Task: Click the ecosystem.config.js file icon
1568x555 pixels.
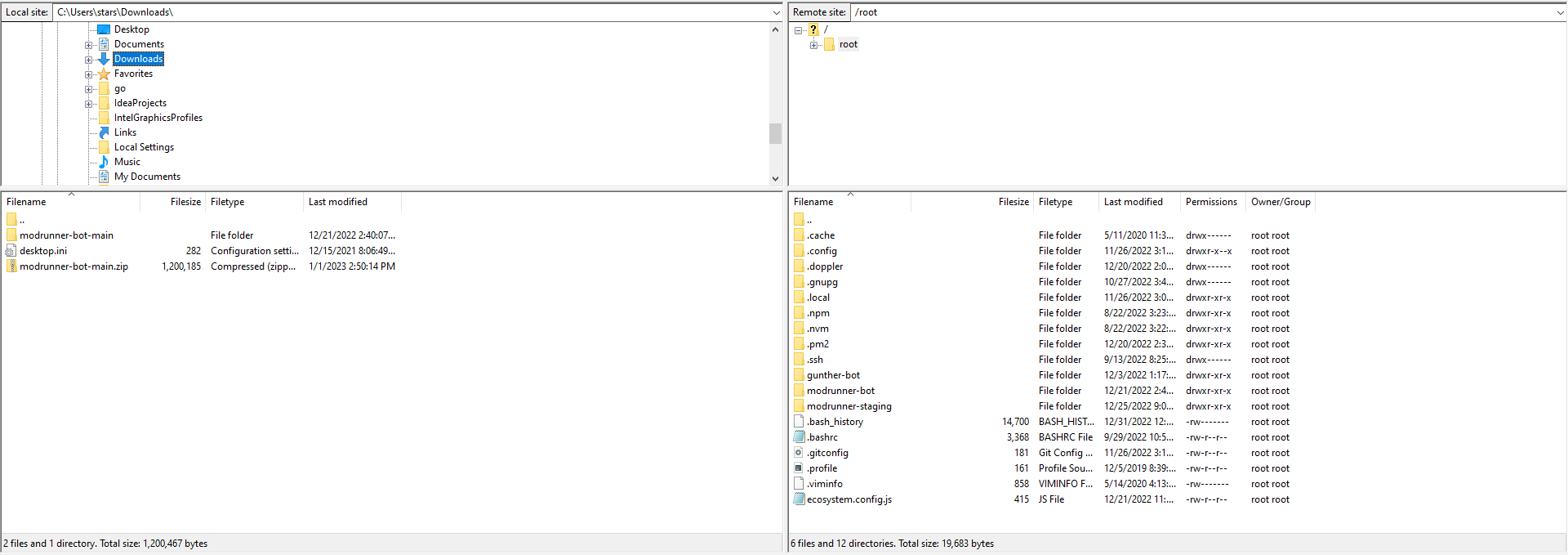Action: pyautogui.click(x=799, y=499)
